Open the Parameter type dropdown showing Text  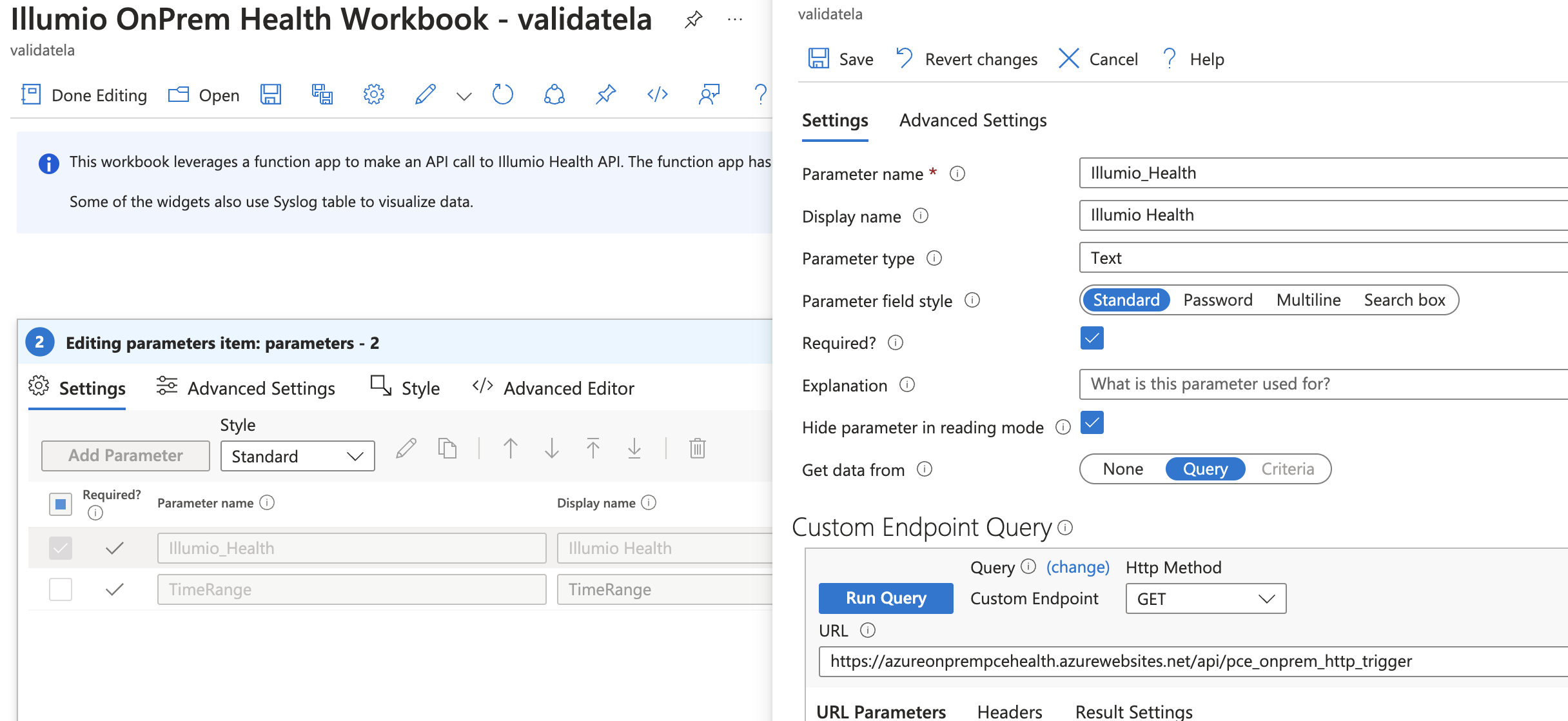(x=1324, y=257)
